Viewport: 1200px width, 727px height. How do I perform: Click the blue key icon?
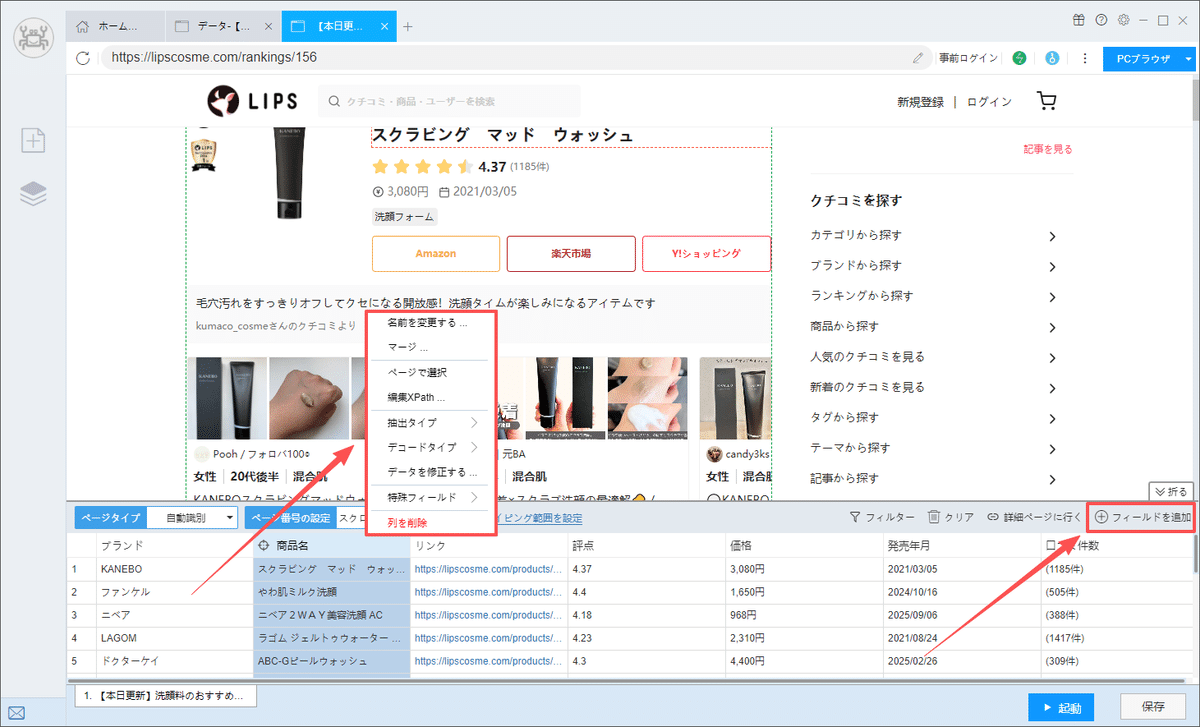[1051, 58]
